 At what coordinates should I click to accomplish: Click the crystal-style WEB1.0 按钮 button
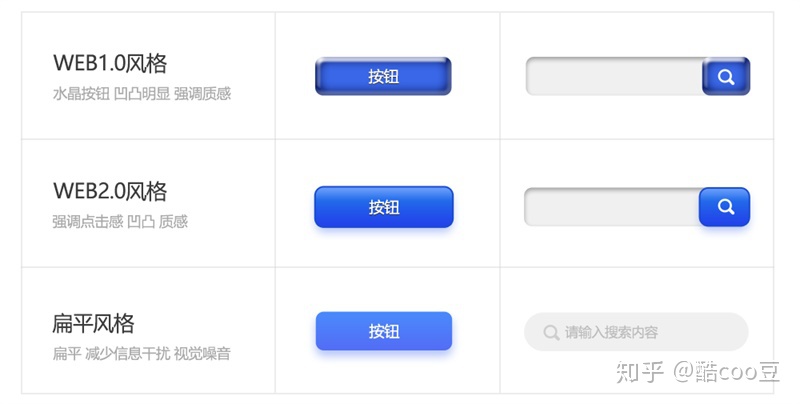[x=383, y=77]
